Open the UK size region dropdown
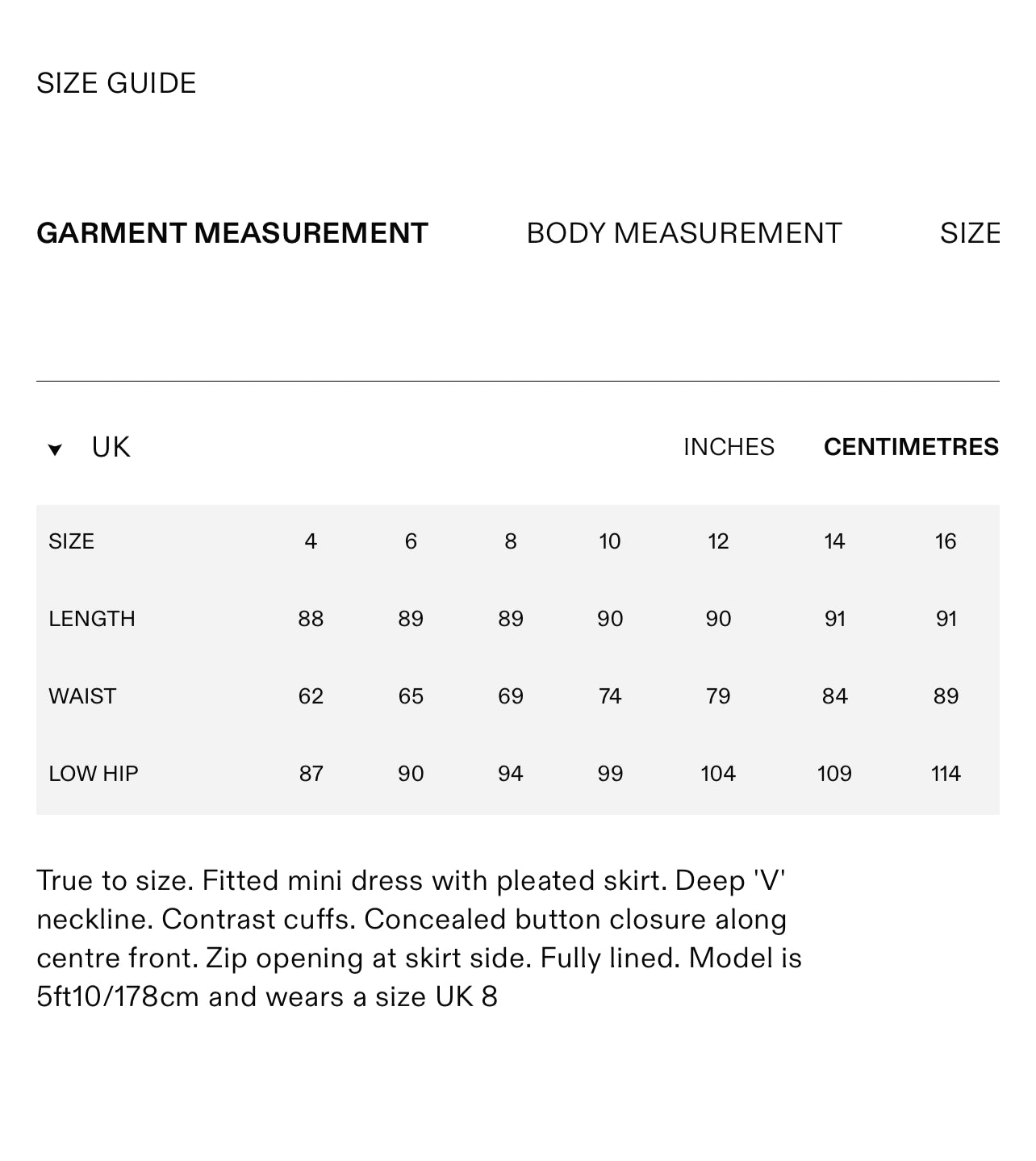This screenshot has height=1161, width=1036. tap(111, 448)
